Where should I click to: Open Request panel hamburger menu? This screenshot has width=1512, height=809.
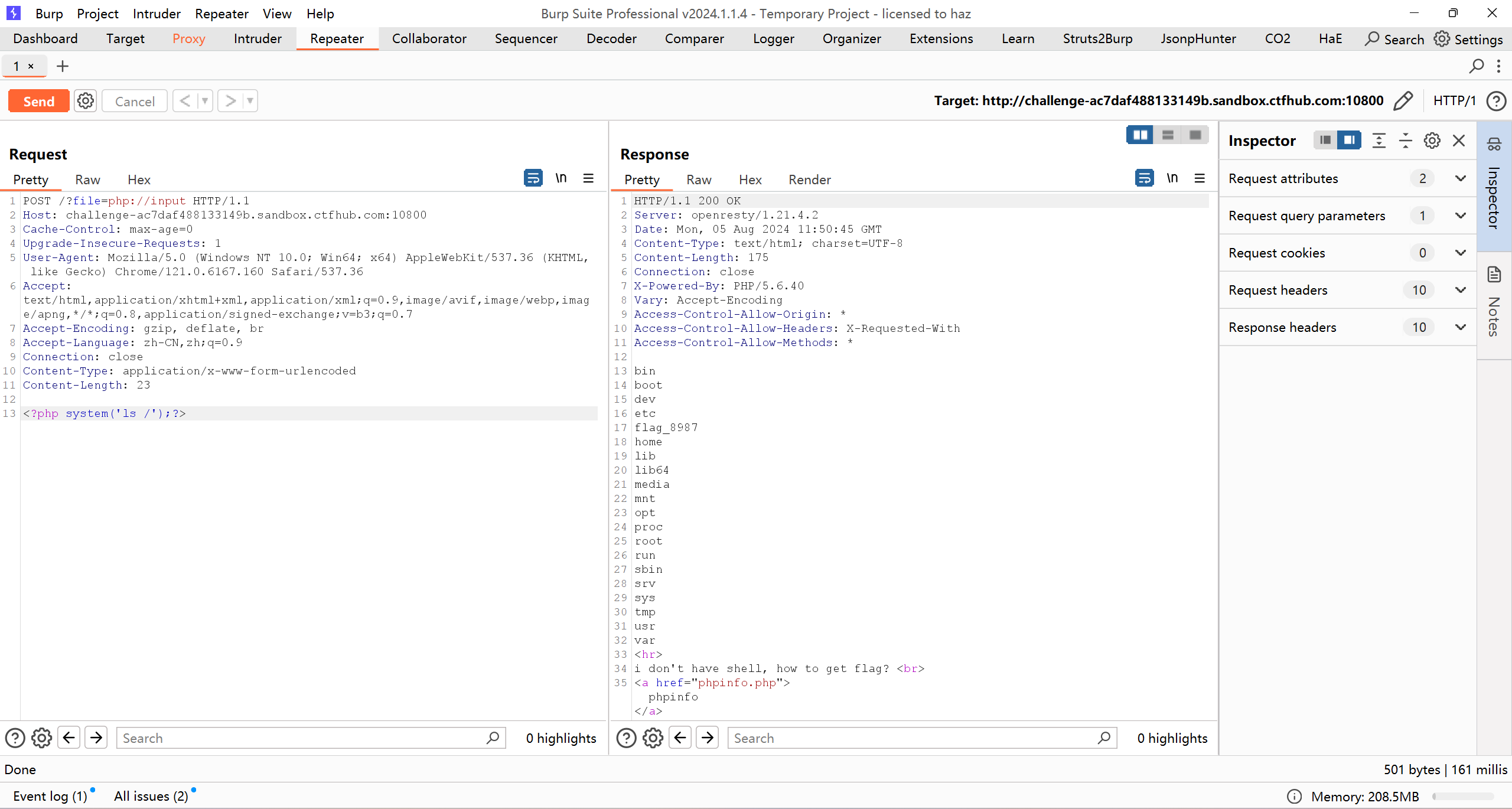(x=588, y=178)
